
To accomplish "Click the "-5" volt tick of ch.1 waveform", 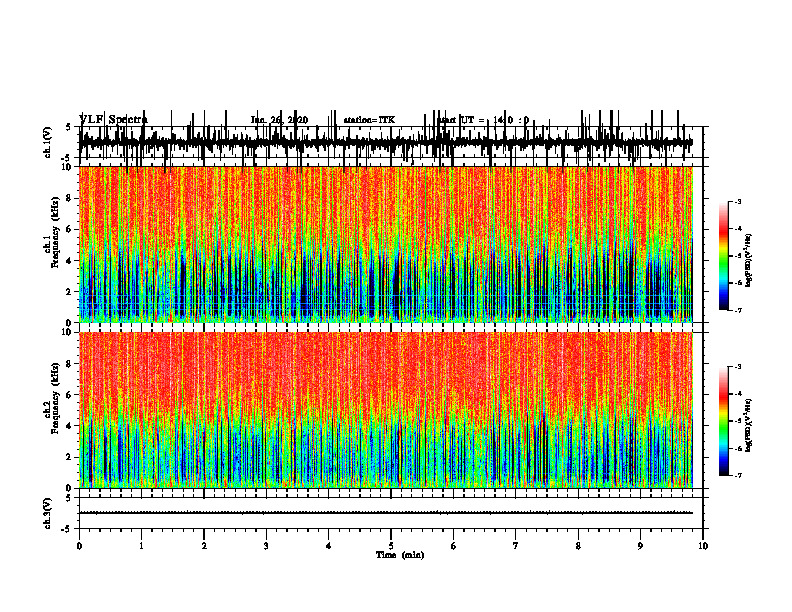I will click(x=67, y=158).
